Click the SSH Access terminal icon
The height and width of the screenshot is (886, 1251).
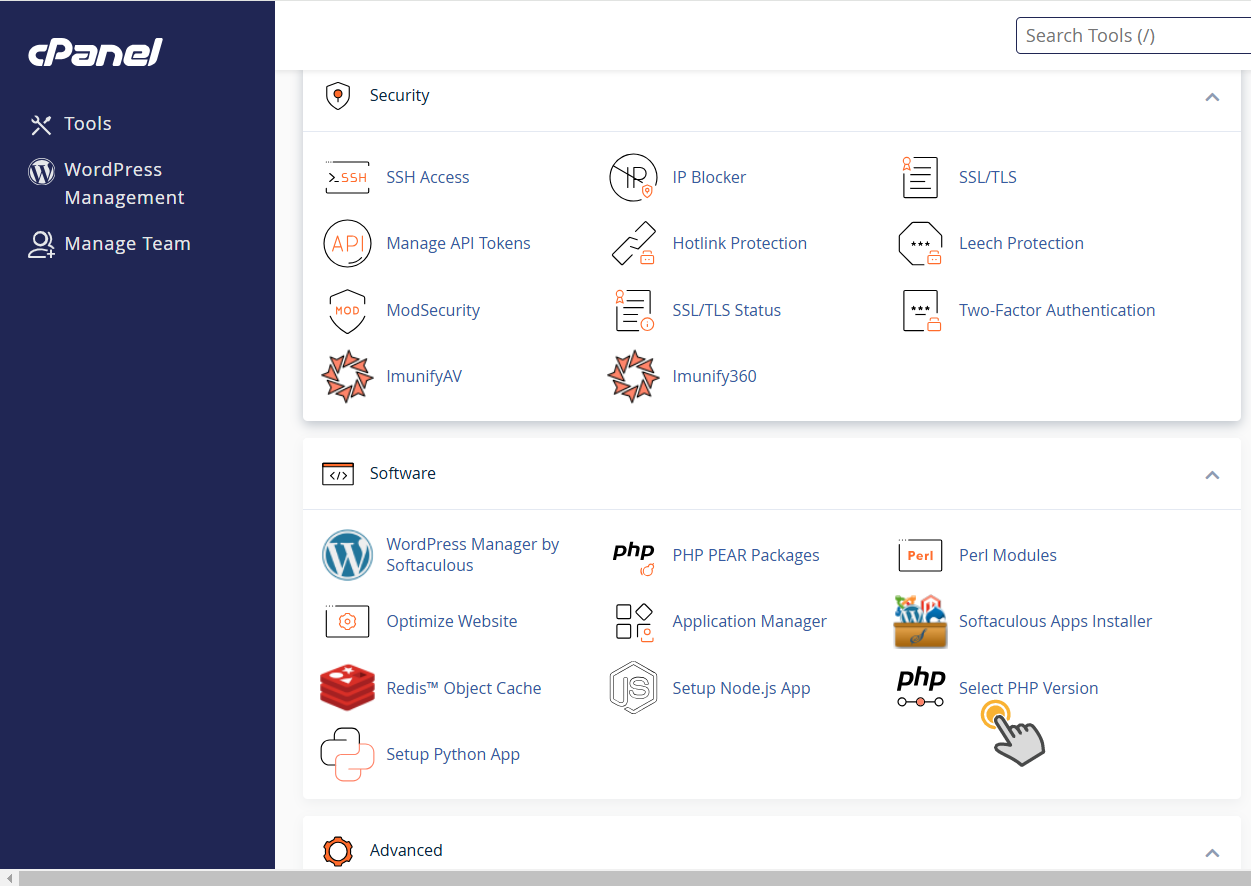point(347,177)
